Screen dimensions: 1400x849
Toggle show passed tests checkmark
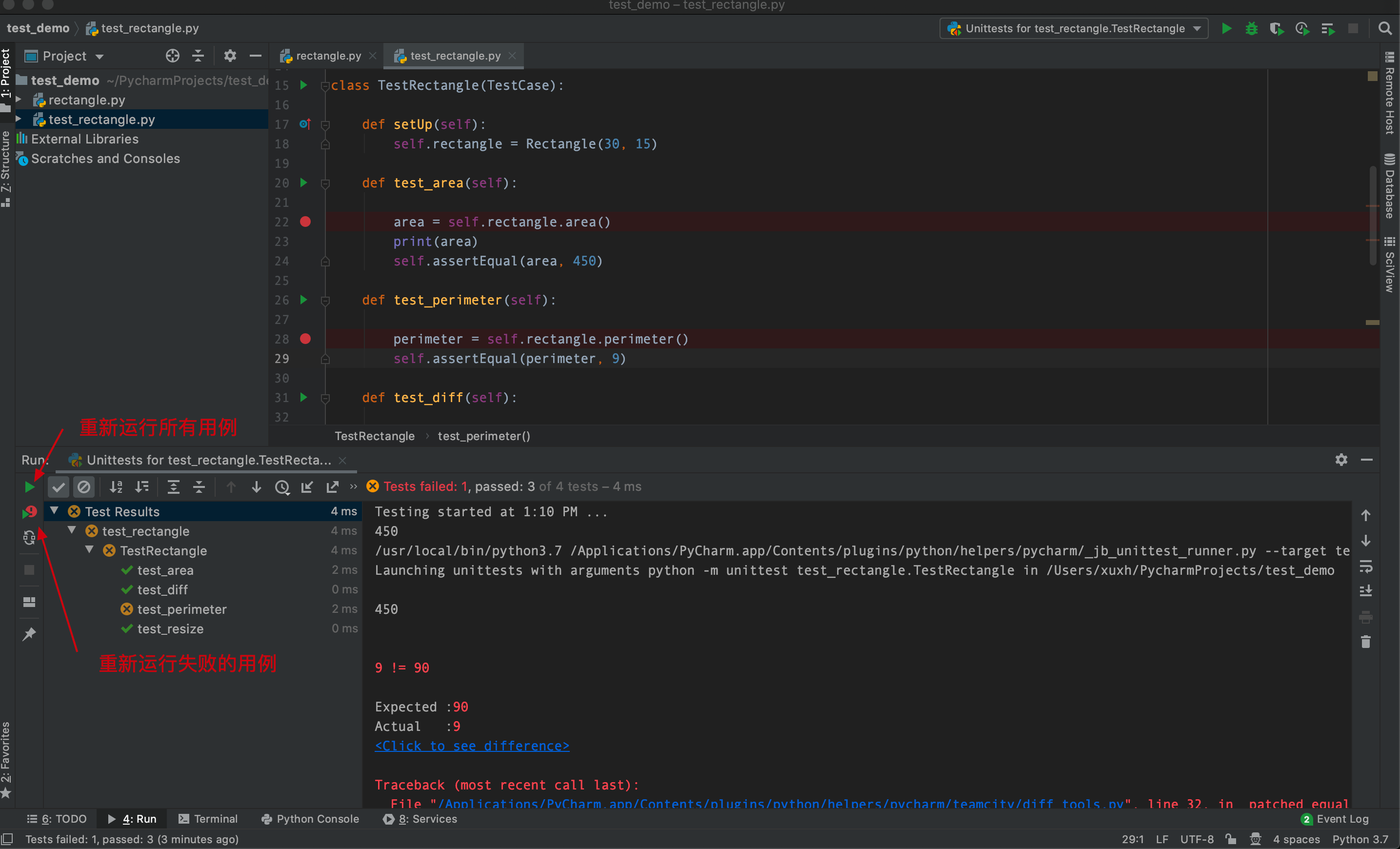pos(58,487)
